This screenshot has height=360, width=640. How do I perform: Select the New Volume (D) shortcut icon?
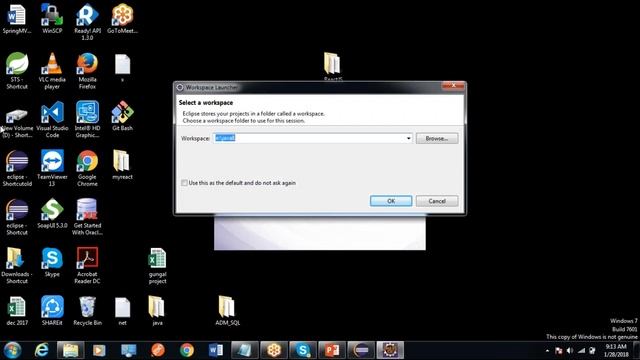tap(17, 123)
